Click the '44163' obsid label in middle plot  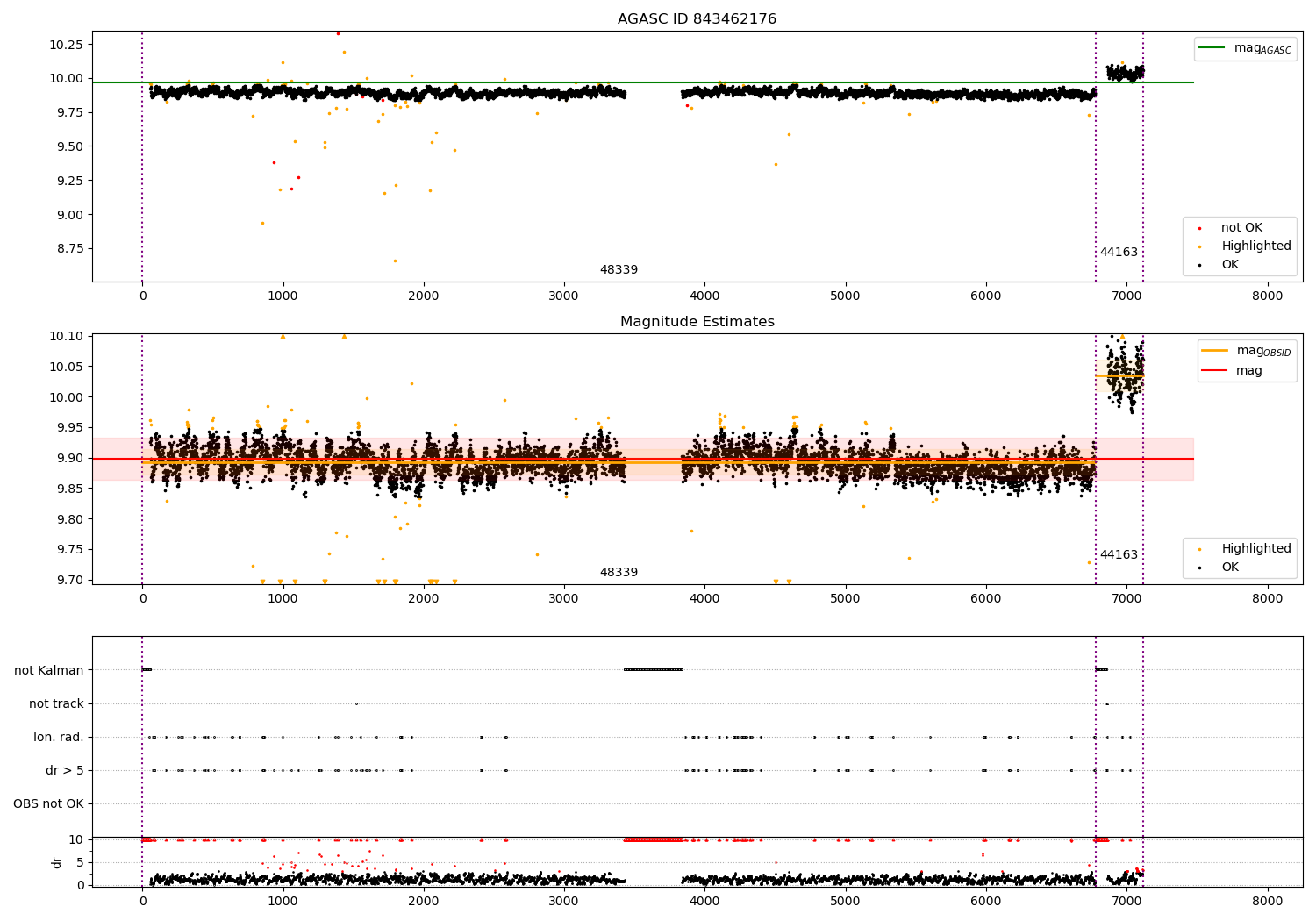click(x=1119, y=555)
